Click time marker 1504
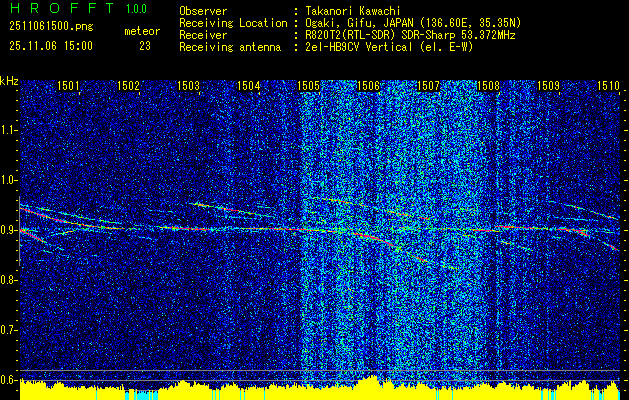Image resolution: width=629 pixels, height=400 pixels. 248,85
